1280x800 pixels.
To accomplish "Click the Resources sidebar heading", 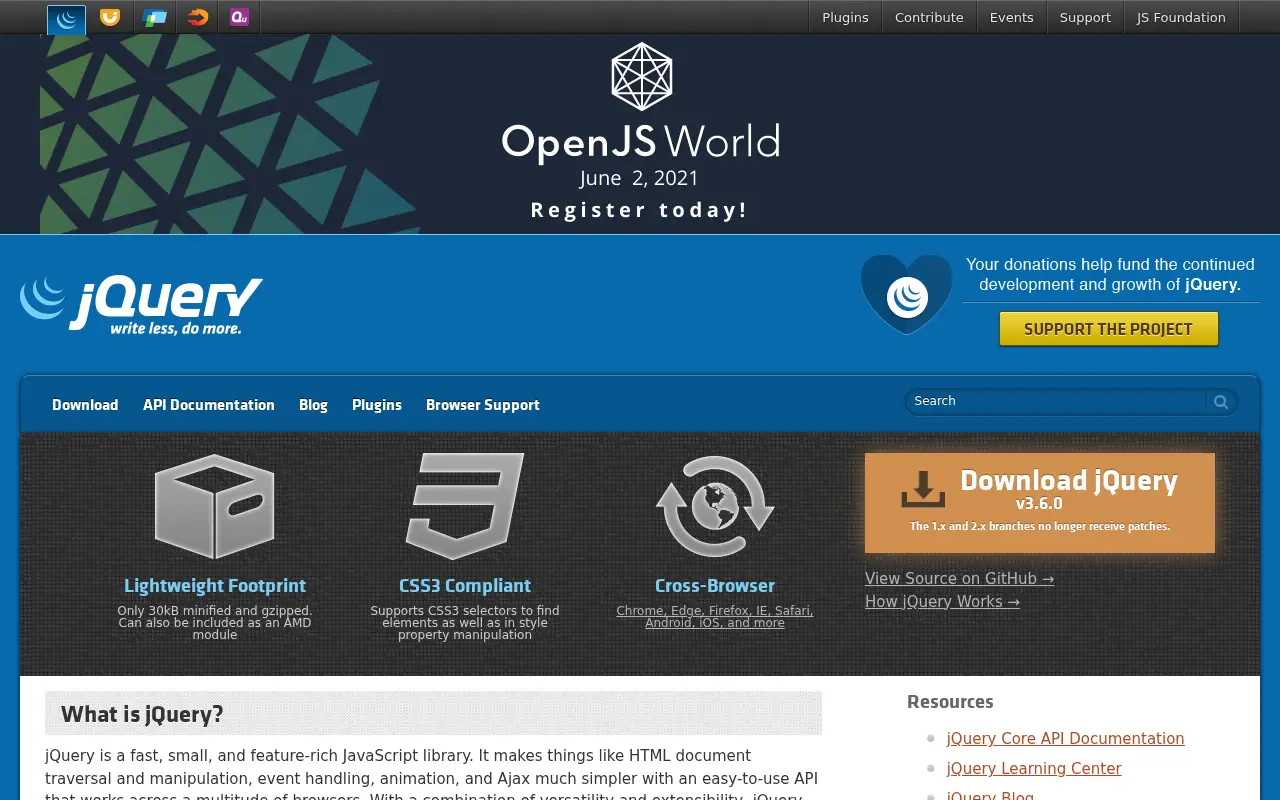I will point(950,702).
